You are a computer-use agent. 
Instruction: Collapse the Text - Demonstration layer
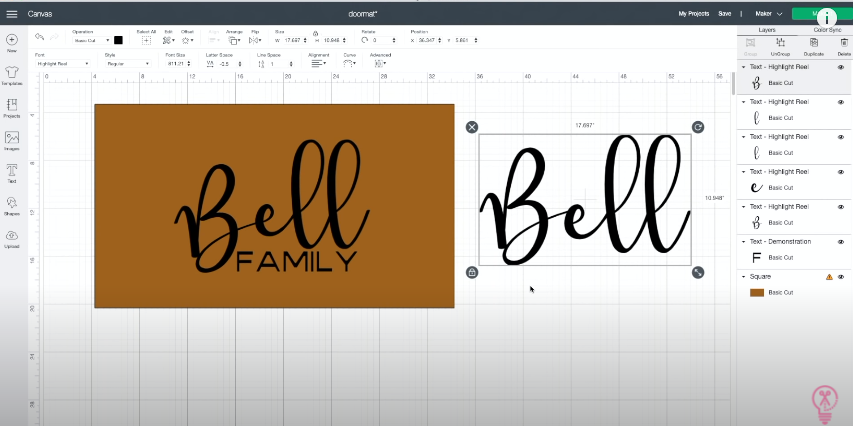tap(744, 242)
